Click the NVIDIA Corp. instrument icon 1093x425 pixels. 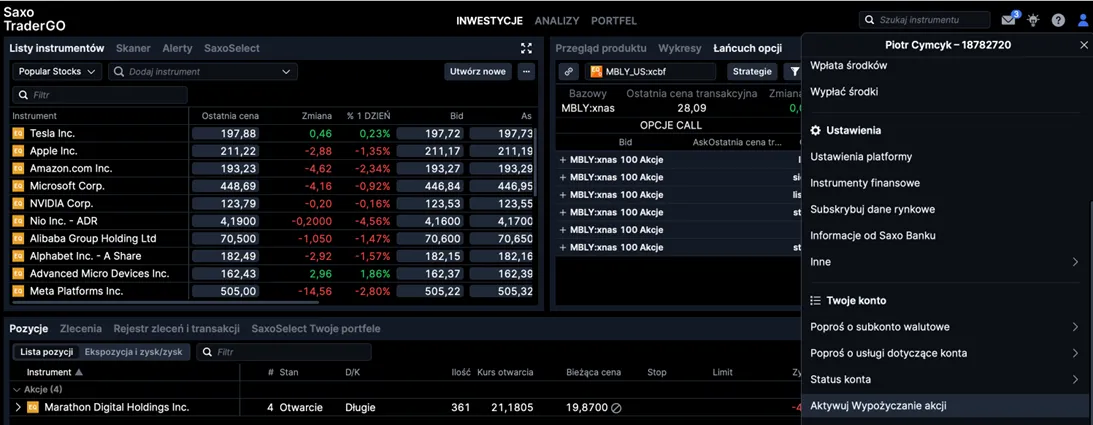(x=18, y=203)
